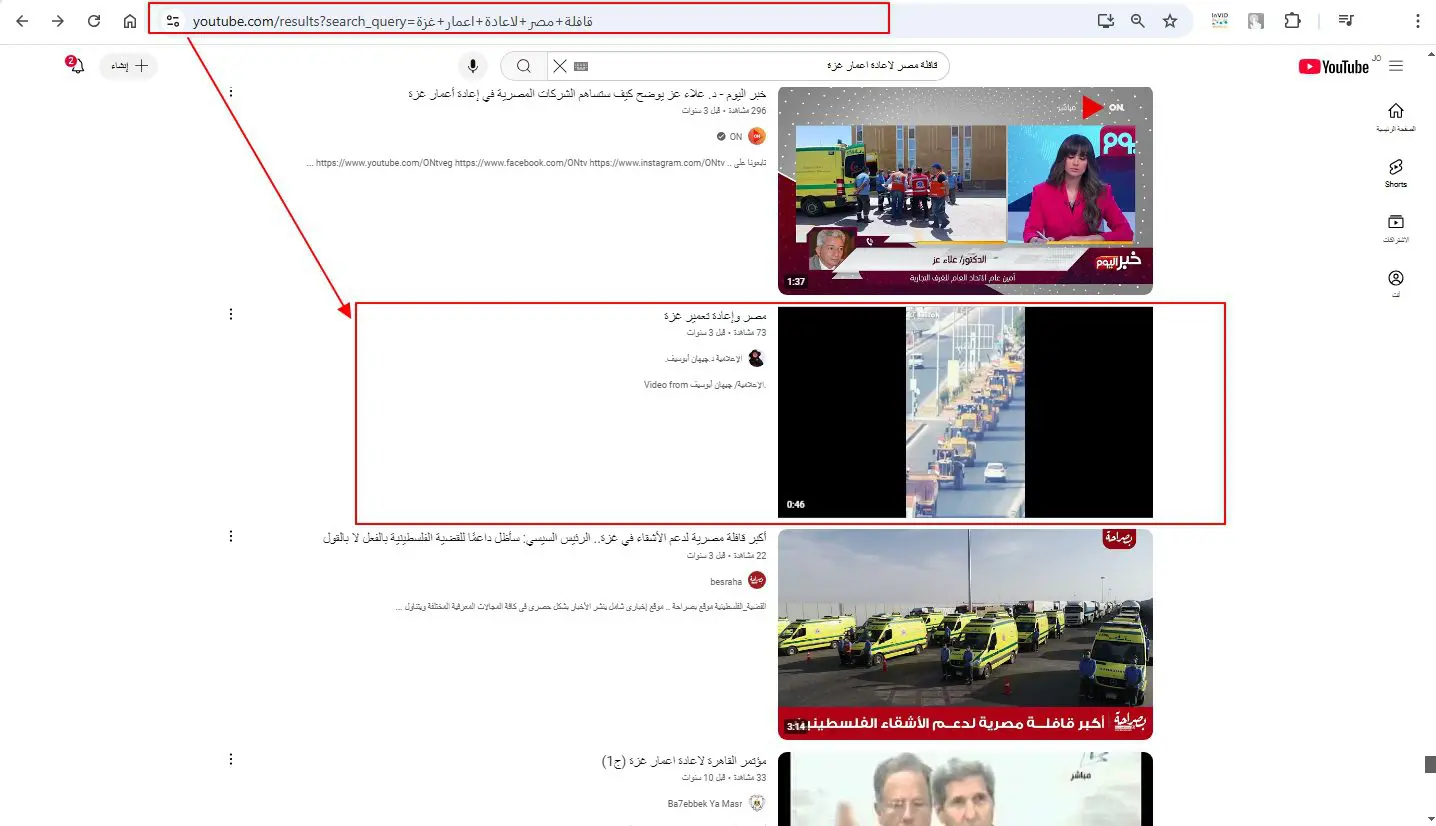Click the YouTube search magnifier button
This screenshot has height=826, width=1436.
pyautogui.click(x=524, y=66)
